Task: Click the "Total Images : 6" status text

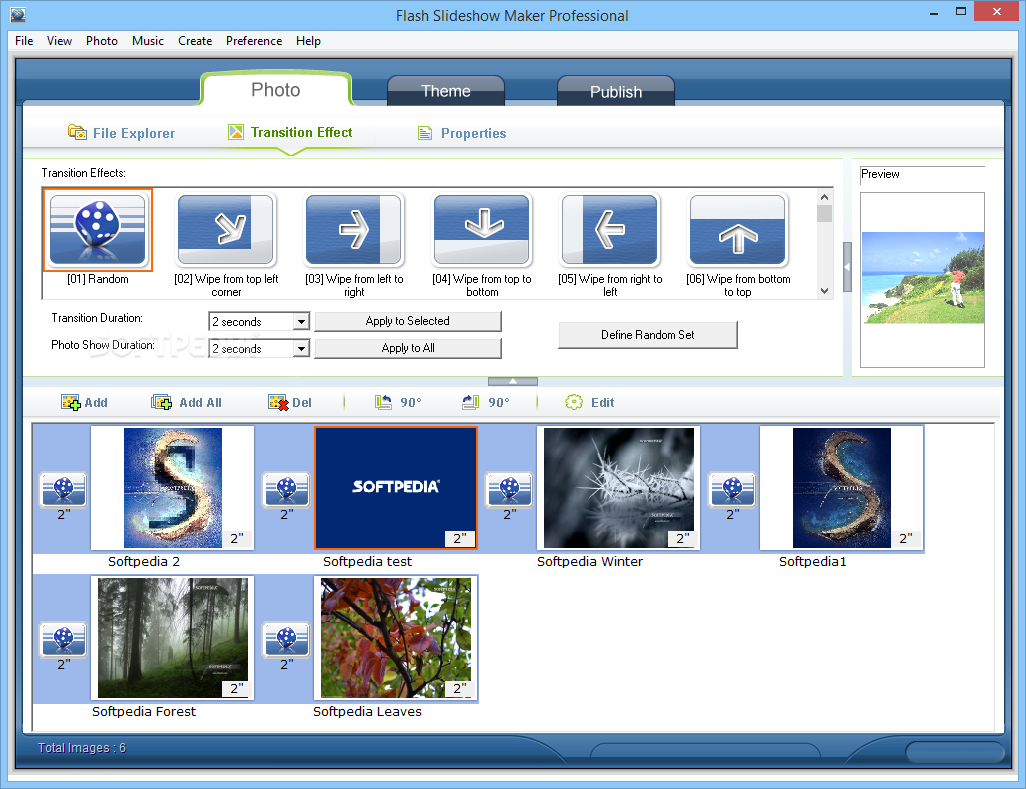Action: click(x=82, y=748)
